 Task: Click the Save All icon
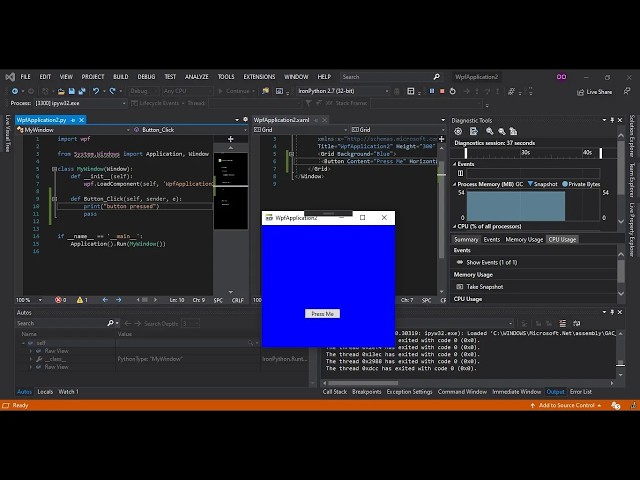click(x=82, y=91)
